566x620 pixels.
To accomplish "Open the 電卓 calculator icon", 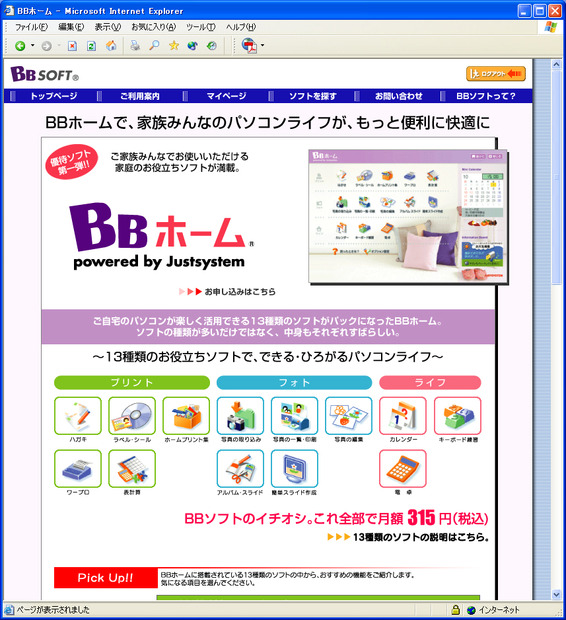I will 403,469.
